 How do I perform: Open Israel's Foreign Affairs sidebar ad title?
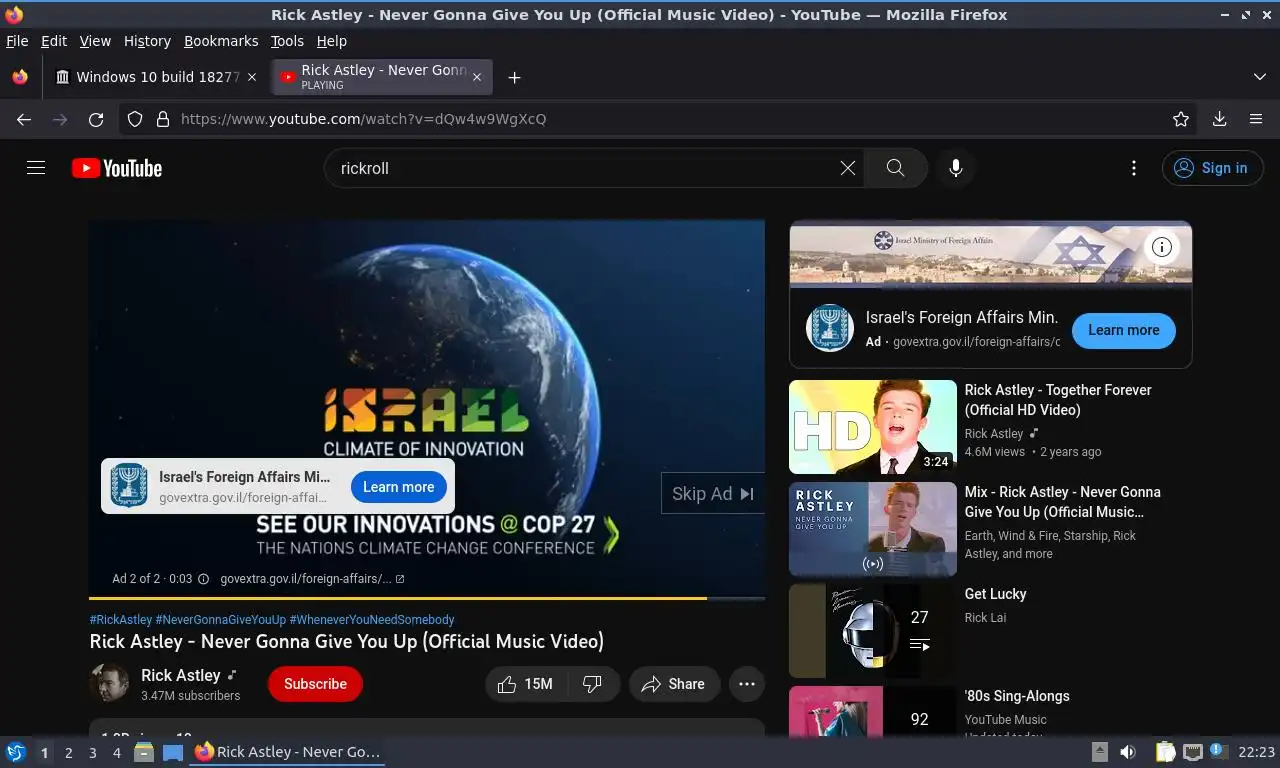(x=962, y=317)
